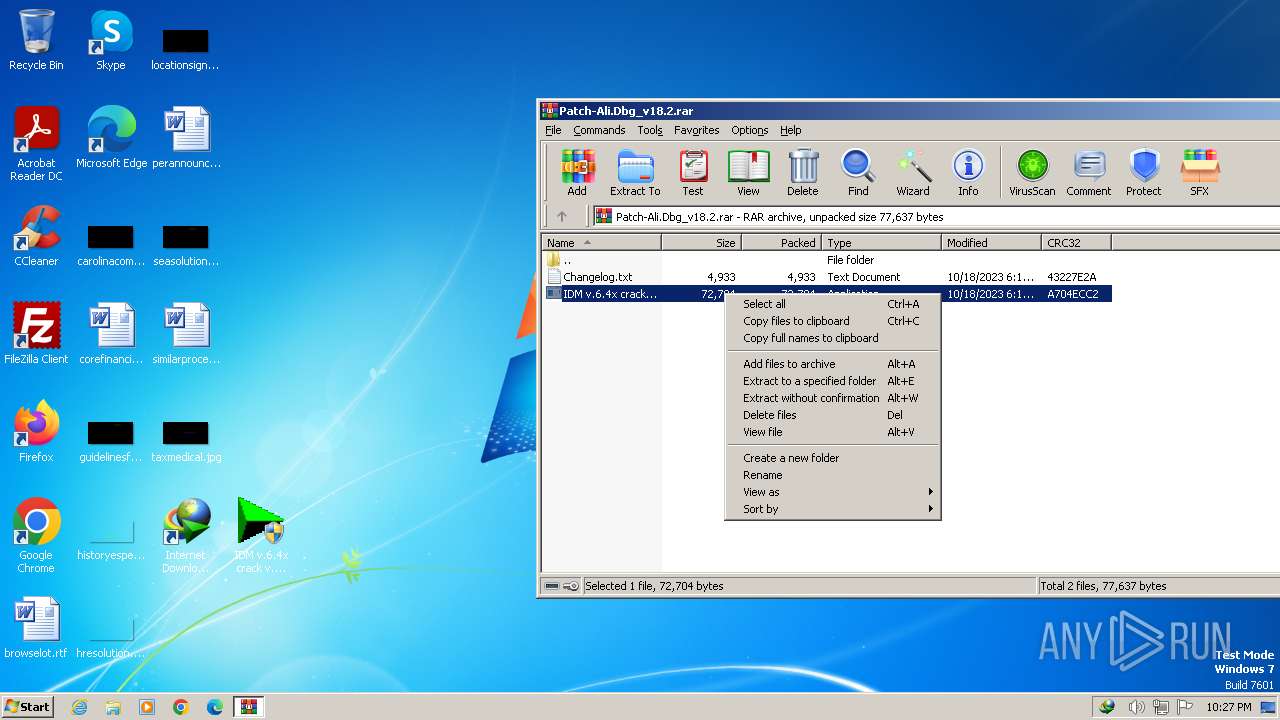Choose Create a new folder
Image resolution: width=1280 pixels, height=720 pixels.
[x=832, y=458]
